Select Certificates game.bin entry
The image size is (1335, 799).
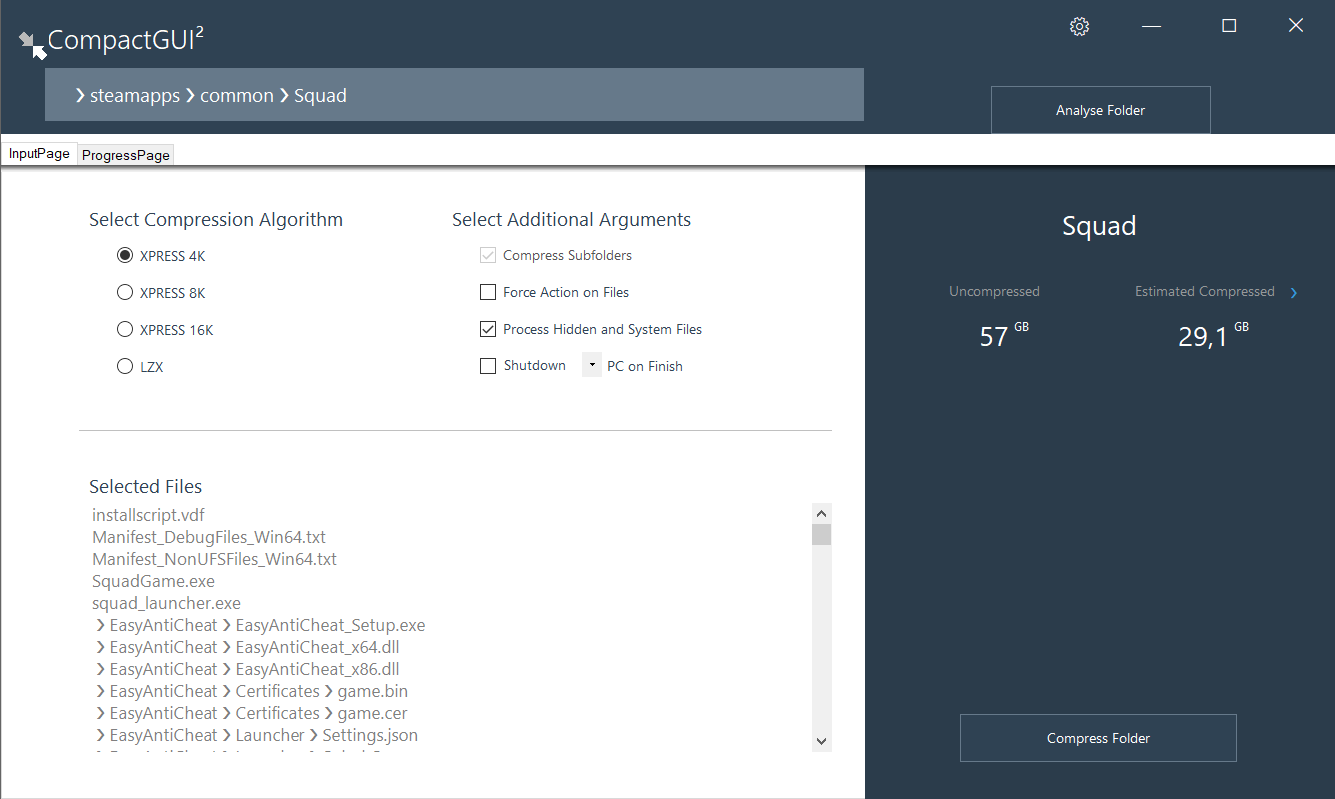[251, 691]
